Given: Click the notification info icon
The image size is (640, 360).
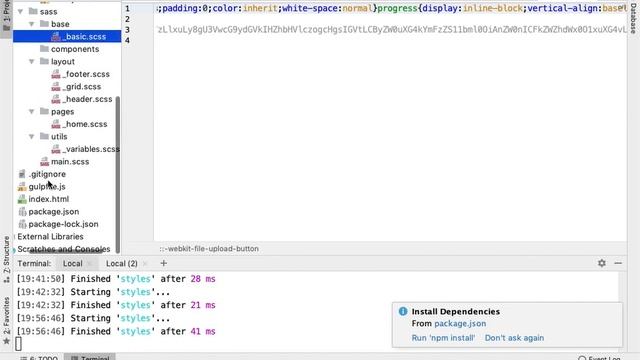Looking at the screenshot, I should coord(403,311).
